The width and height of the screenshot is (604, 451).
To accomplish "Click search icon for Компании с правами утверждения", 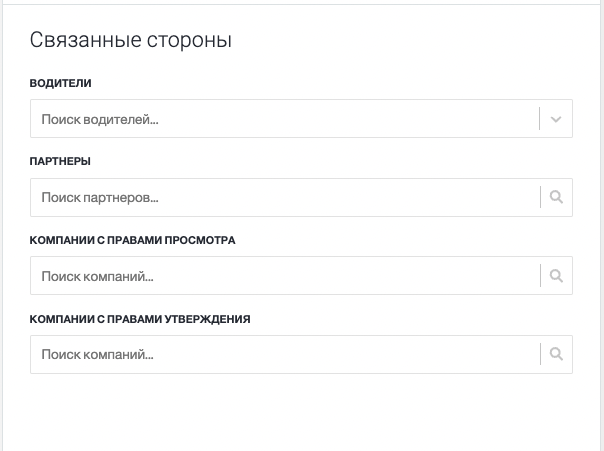I will click(556, 354).
